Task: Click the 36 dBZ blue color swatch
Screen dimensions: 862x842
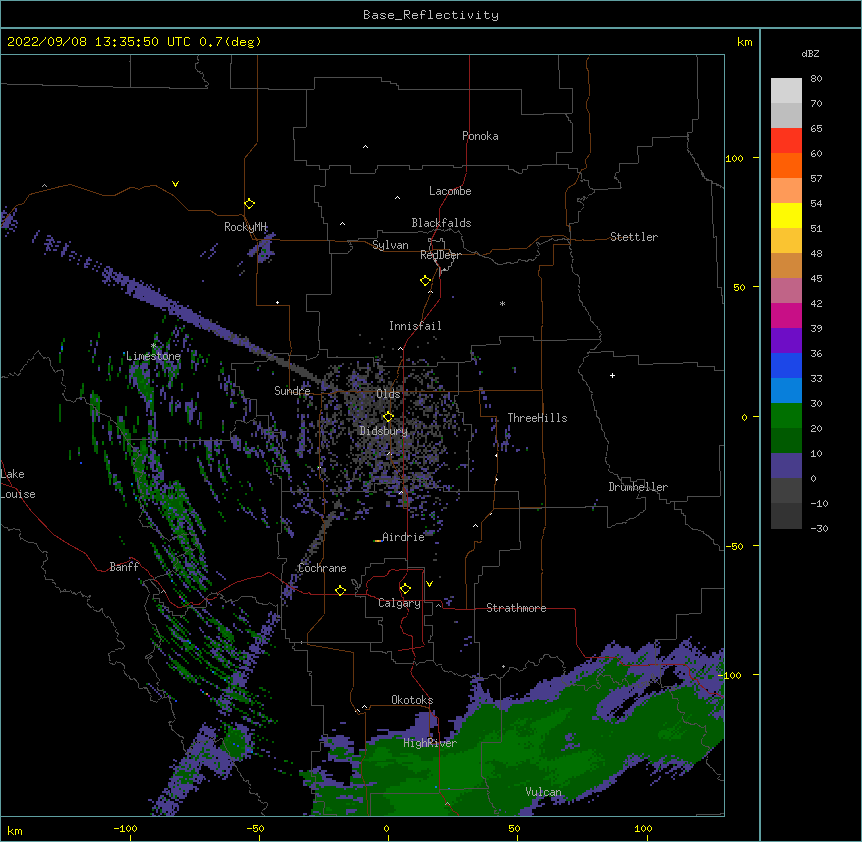Action: 786,365
